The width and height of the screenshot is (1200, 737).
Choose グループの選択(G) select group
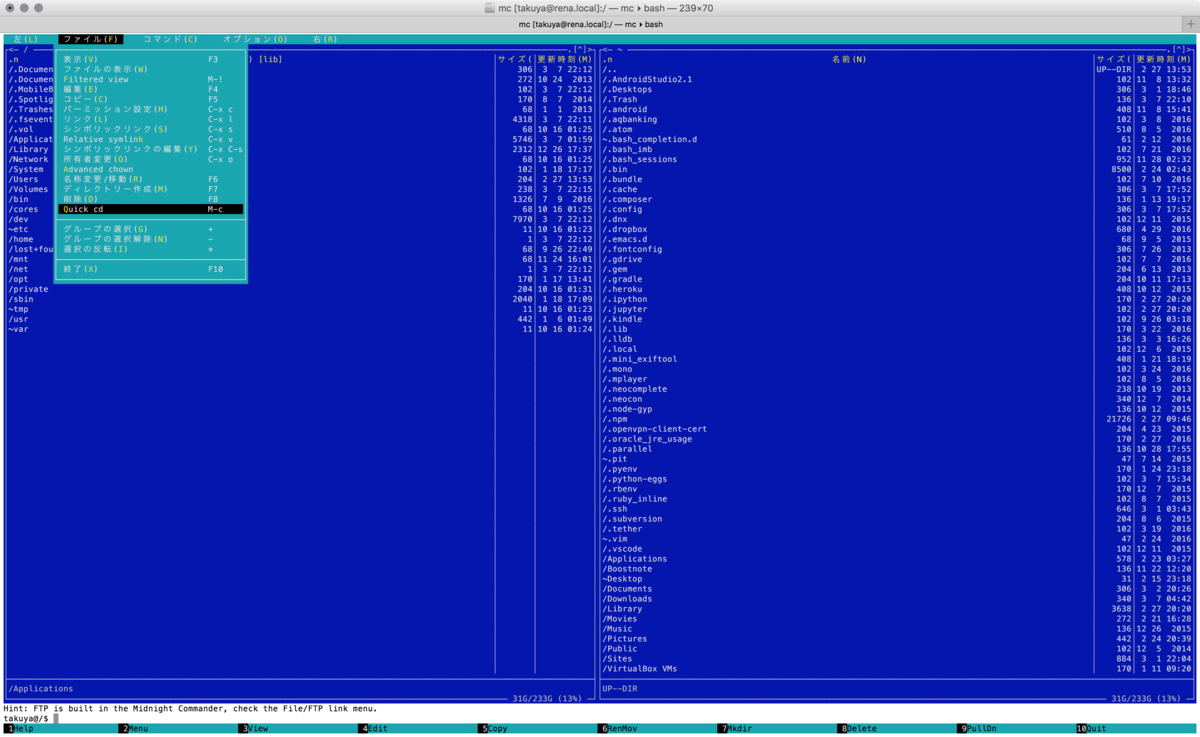tap(150, 229)
